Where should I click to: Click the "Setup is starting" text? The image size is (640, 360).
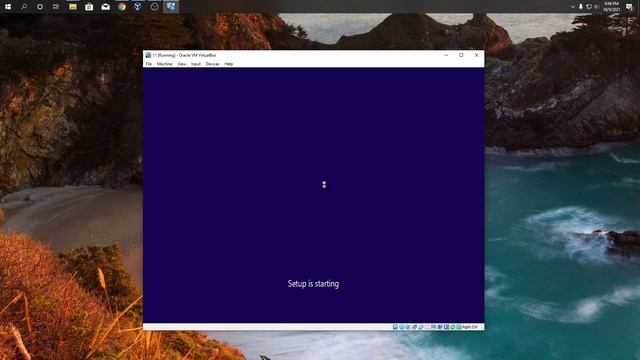pyautogui.click(x=313, y=284)
